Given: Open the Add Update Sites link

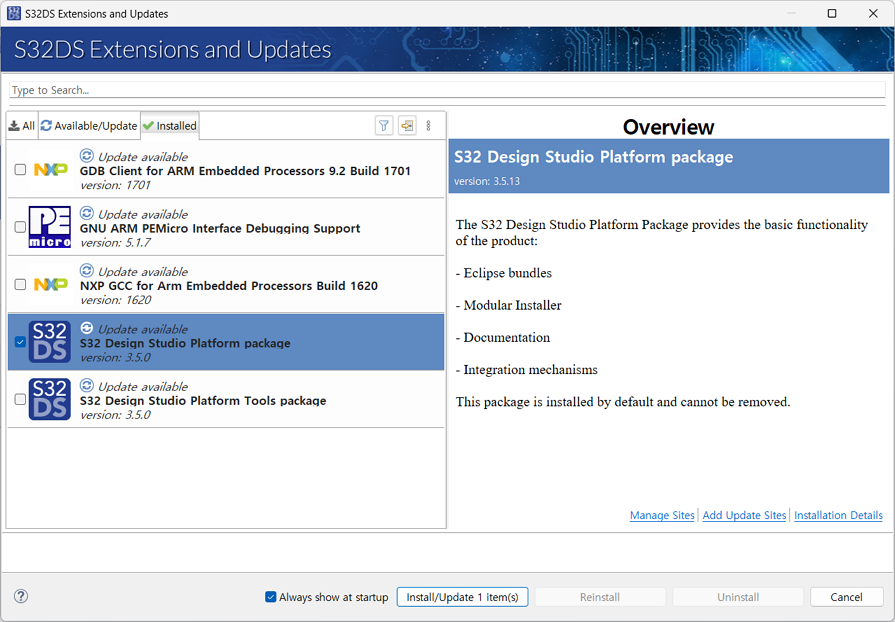Looking at the screenshot, I should 744,515.
